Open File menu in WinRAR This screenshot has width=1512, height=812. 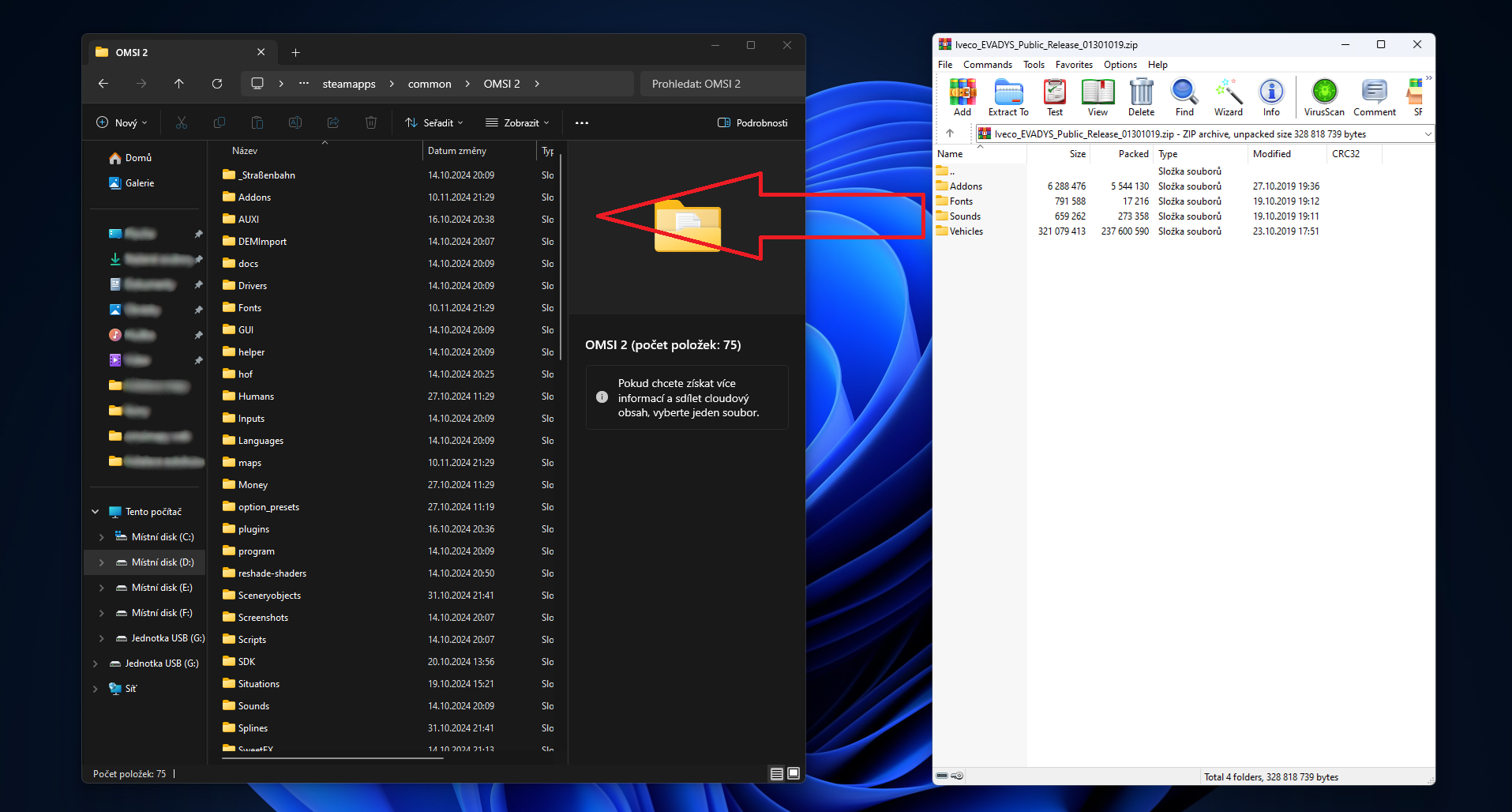tap(945, 65)
